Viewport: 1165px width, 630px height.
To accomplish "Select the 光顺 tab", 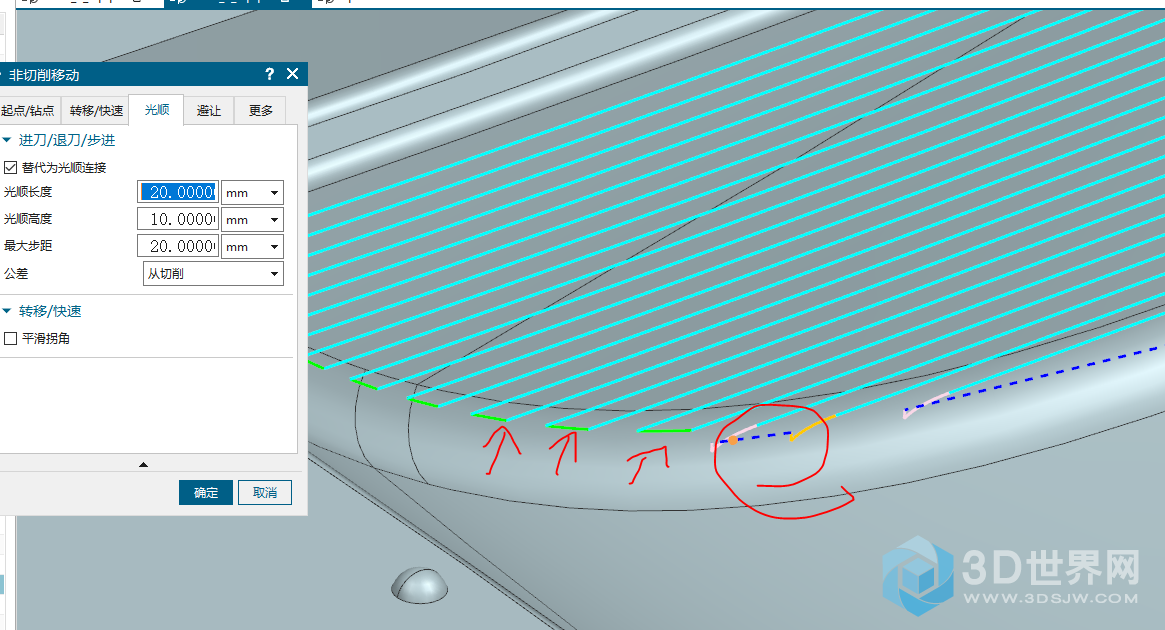I will pyautogui.click(x=157, y=110).
